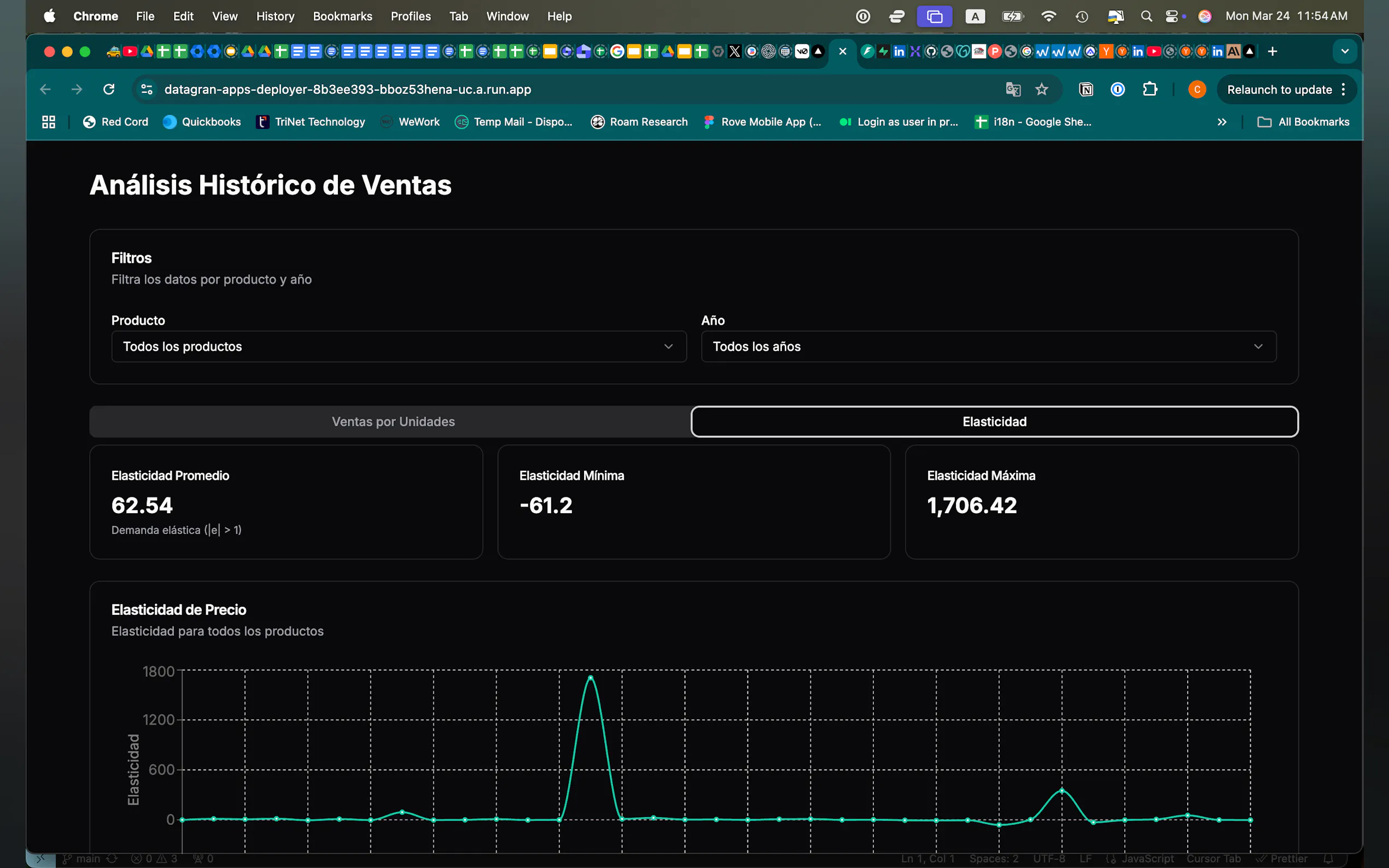1389x868 pixels.
Task: Open the 1Password extension icon
Action: click(1117, 89)
